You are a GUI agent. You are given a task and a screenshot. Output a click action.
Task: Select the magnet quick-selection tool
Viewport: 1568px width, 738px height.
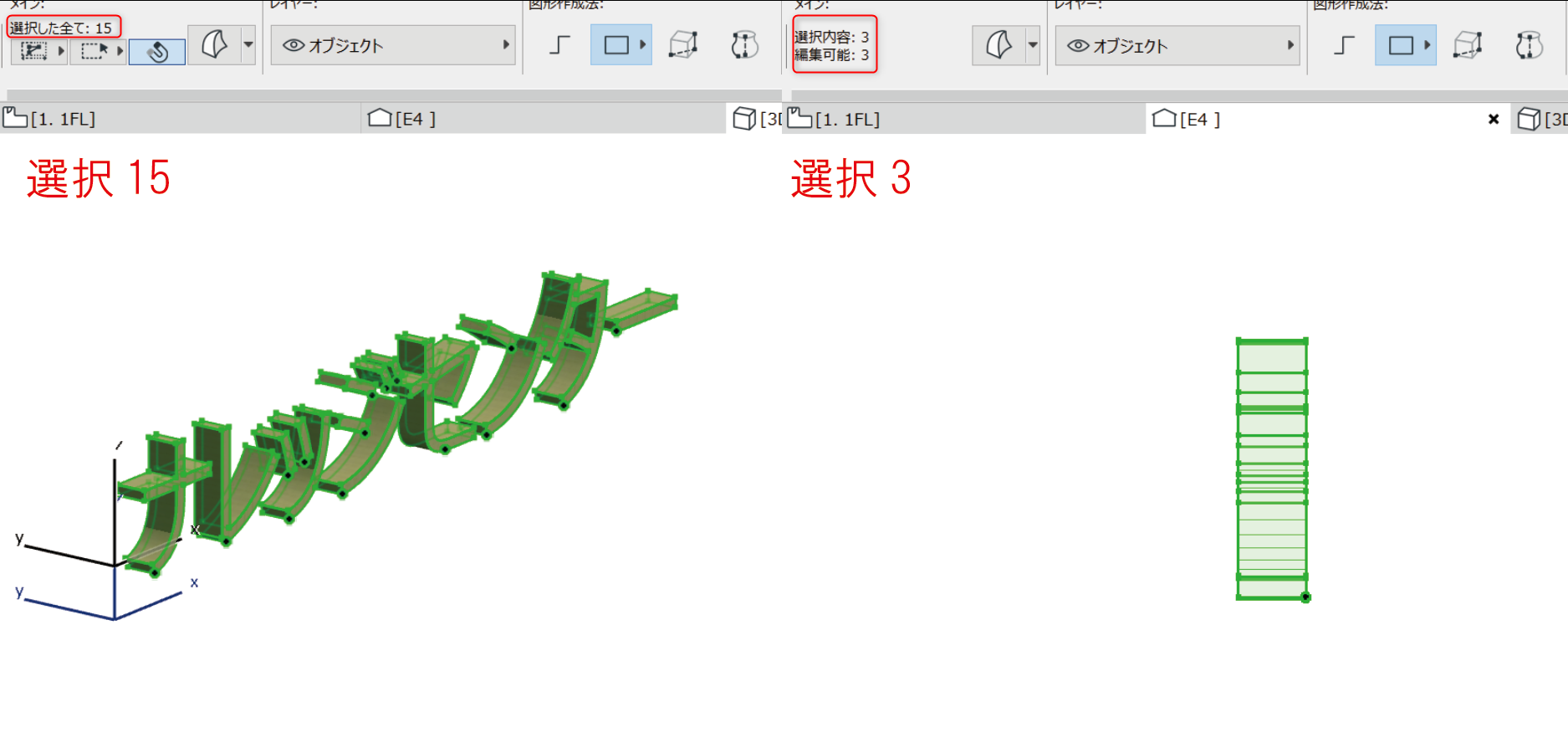click(156, 52)
